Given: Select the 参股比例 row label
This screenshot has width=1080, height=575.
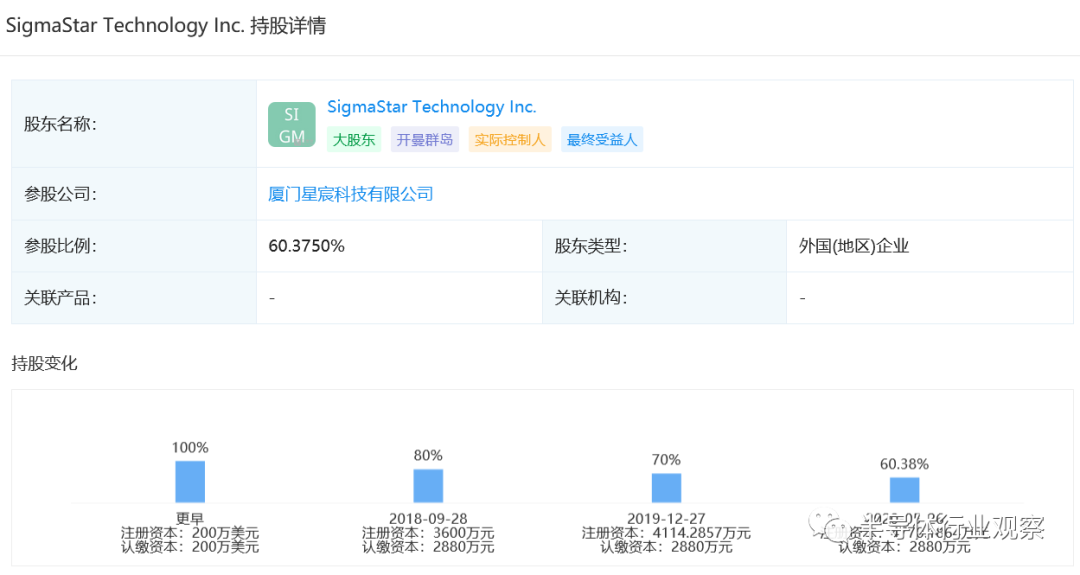Looking at the screenshot, I should pos(61,246).
